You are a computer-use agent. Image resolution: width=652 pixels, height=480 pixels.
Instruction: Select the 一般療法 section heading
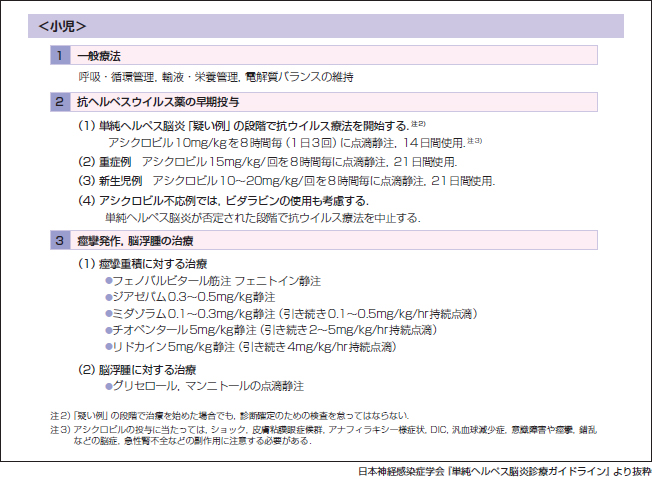click(101, 55)
